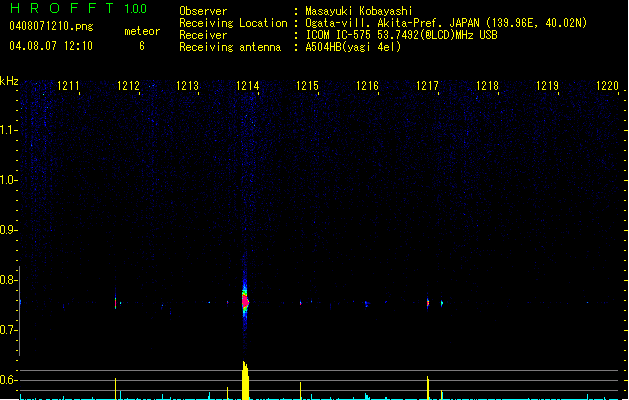The width and height of the screenshot is (629, 400).
Task: Click the 'Receiving antenna' field label
Action: pos(230,47)
